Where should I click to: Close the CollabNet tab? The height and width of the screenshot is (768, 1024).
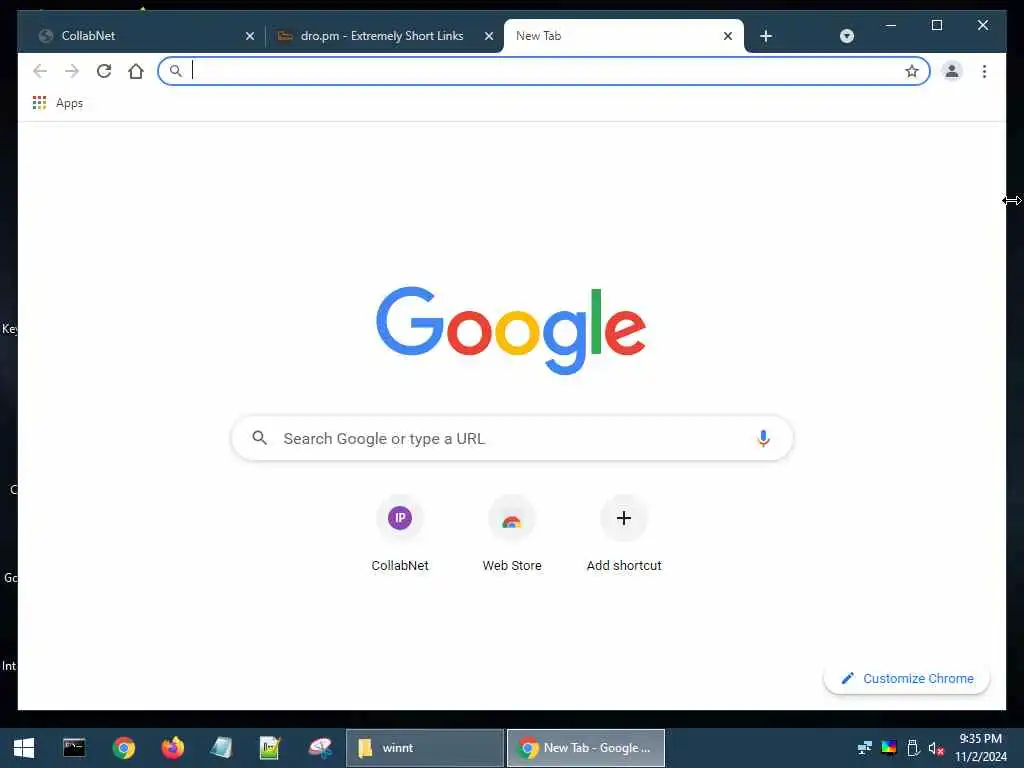pos(250,36)
